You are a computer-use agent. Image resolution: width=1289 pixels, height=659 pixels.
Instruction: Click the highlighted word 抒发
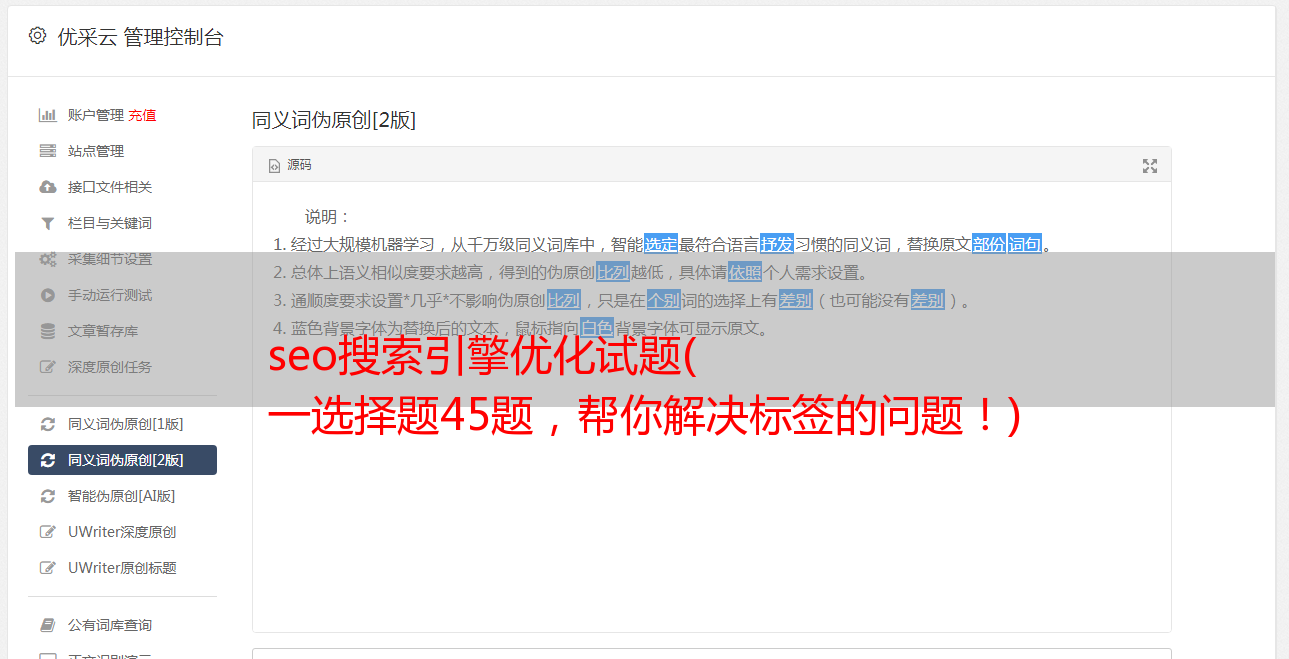point(777,244)
